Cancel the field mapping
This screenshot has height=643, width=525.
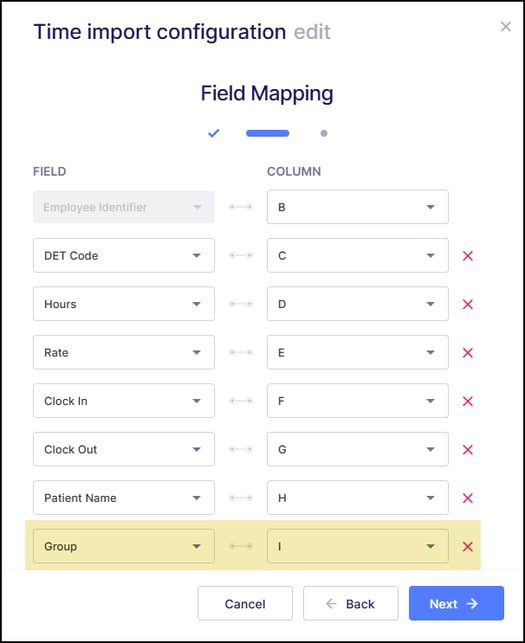(245, 603)
